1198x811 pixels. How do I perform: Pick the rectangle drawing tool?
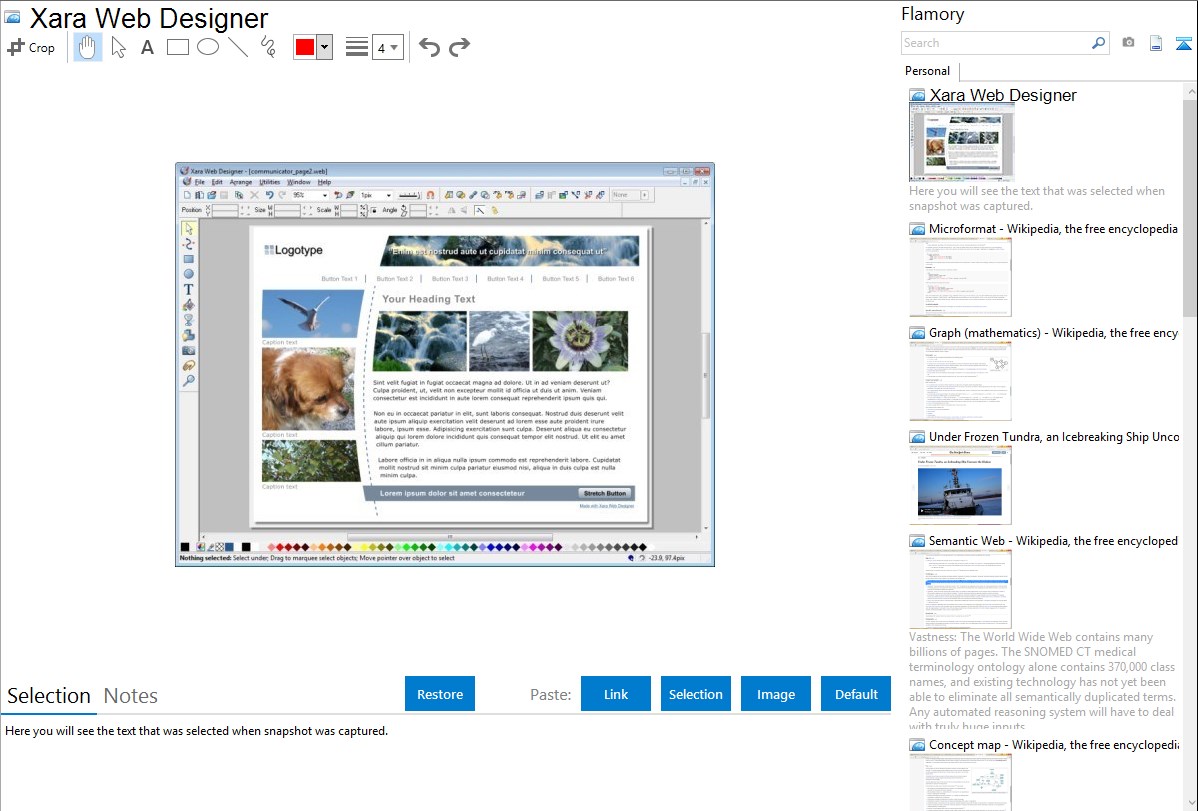[x=177, y=47]
